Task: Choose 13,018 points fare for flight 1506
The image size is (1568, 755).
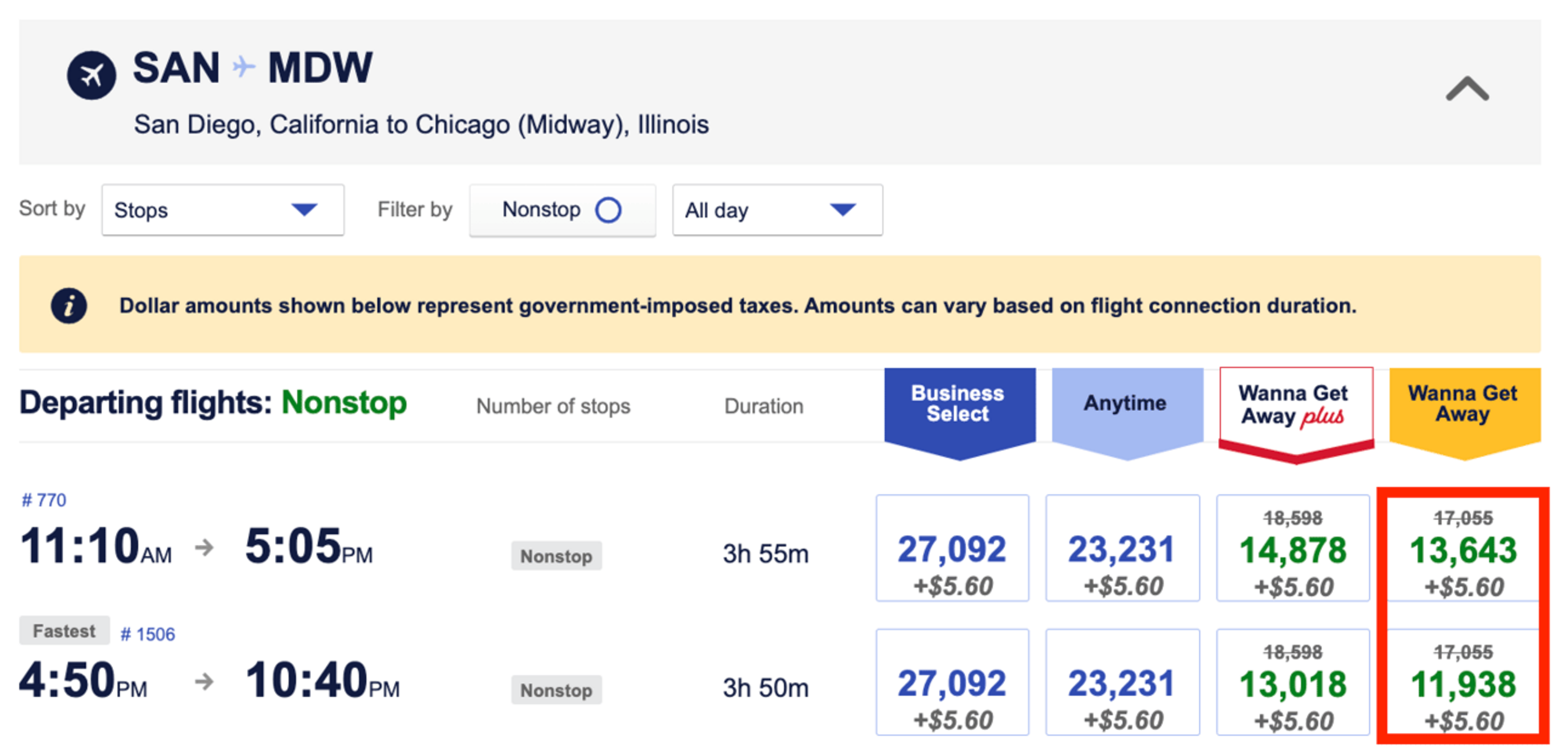Action: pyautogui.click(x=1293, y=682)
